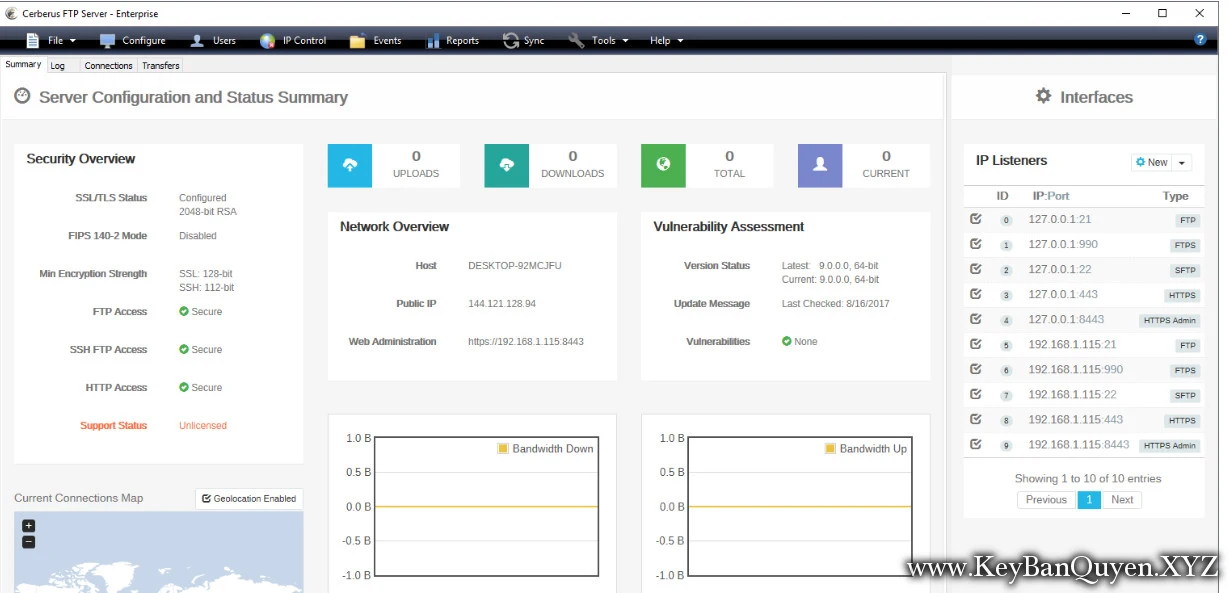
Task: Sort listeners by IP:Port column
Action: pyautogui.click(x=1051, y=196)
